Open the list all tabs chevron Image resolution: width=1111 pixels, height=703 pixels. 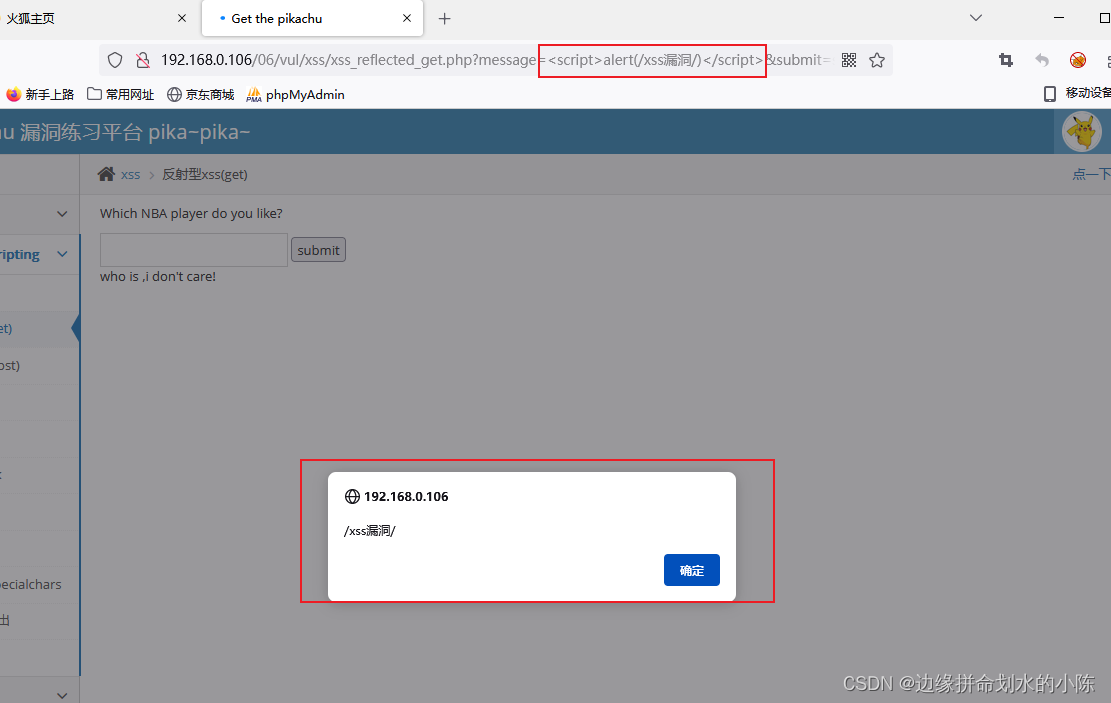[976, 18]
